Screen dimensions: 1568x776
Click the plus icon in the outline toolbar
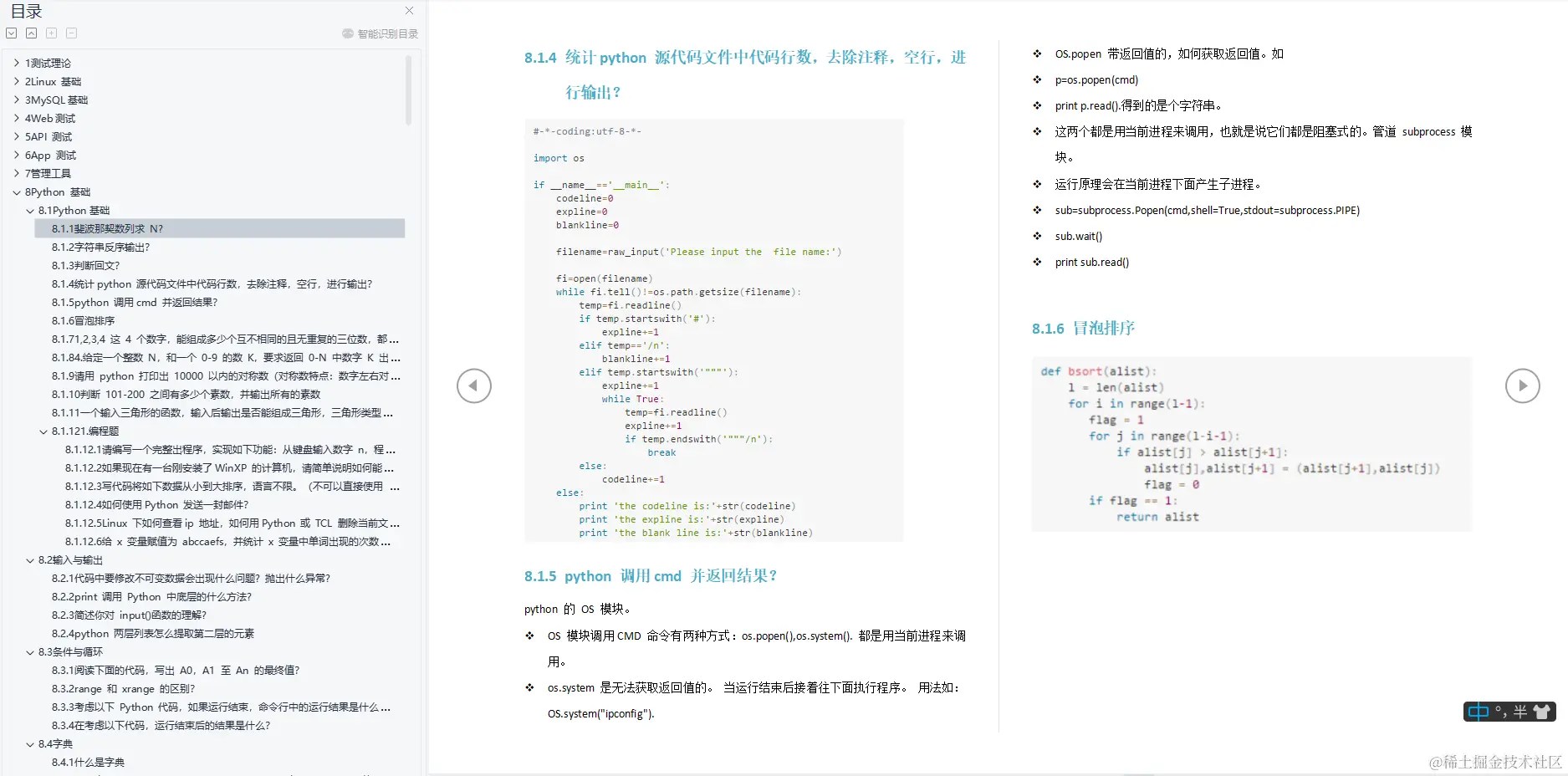click(x=52, y=33)
